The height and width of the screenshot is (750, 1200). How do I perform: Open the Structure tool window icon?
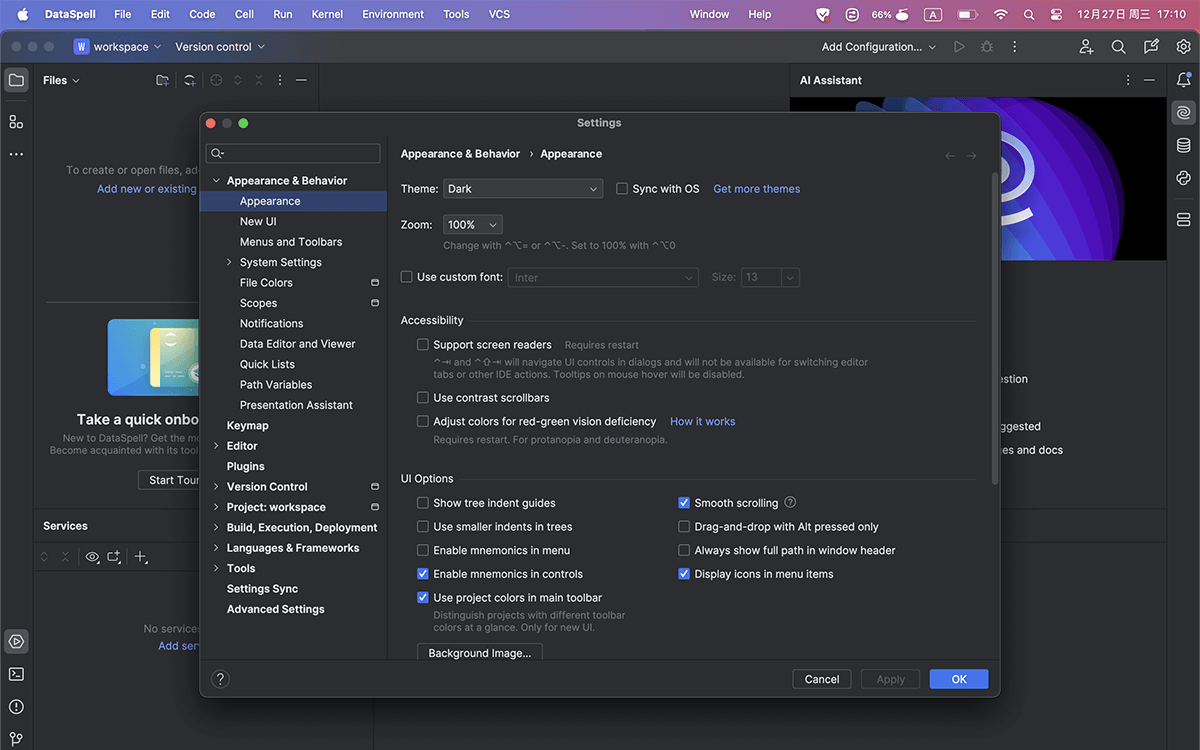pos(16,122)
